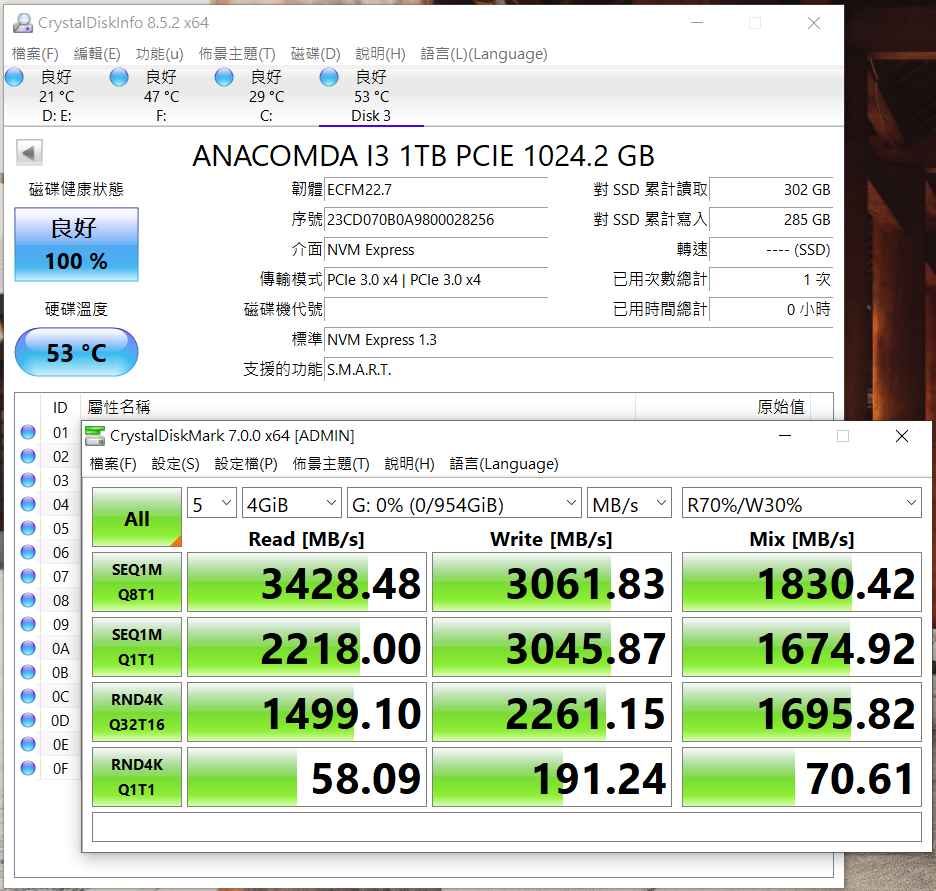Click blue status dot for attribute 01
Viewport: 936px width, 891px height.
pos(28,432)
